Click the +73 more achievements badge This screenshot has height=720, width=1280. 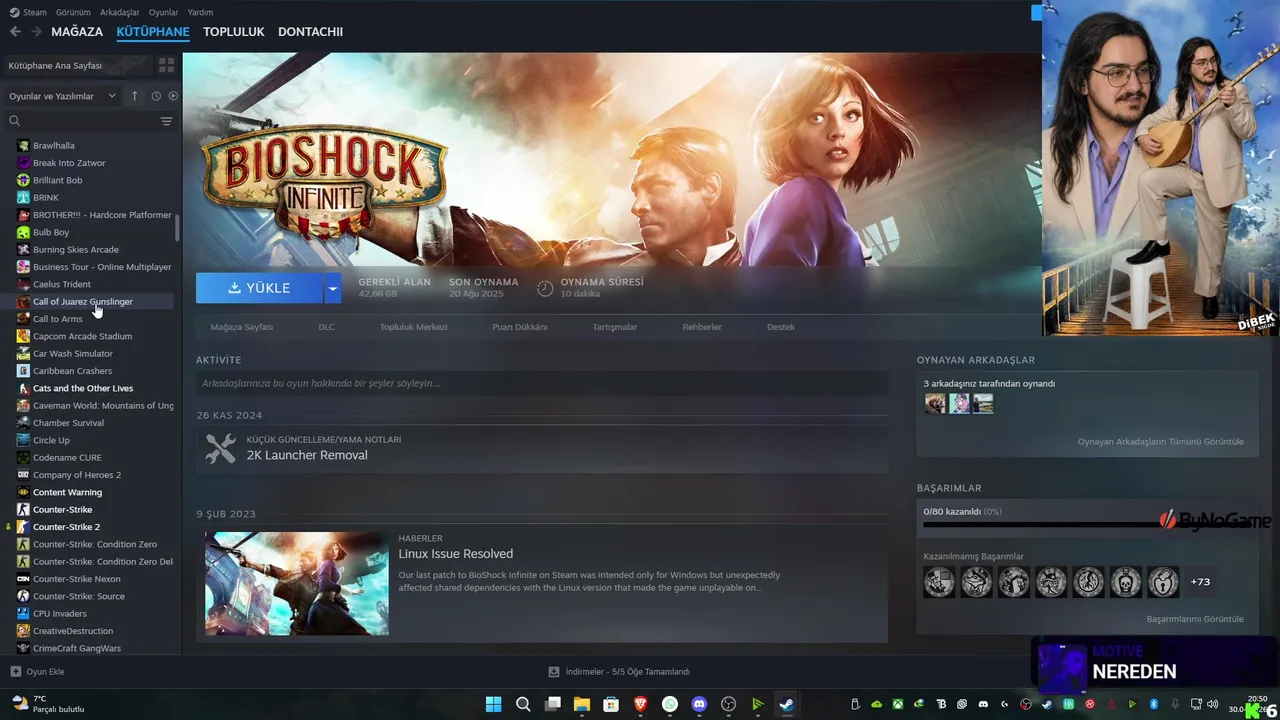(x=1200, y=582)
